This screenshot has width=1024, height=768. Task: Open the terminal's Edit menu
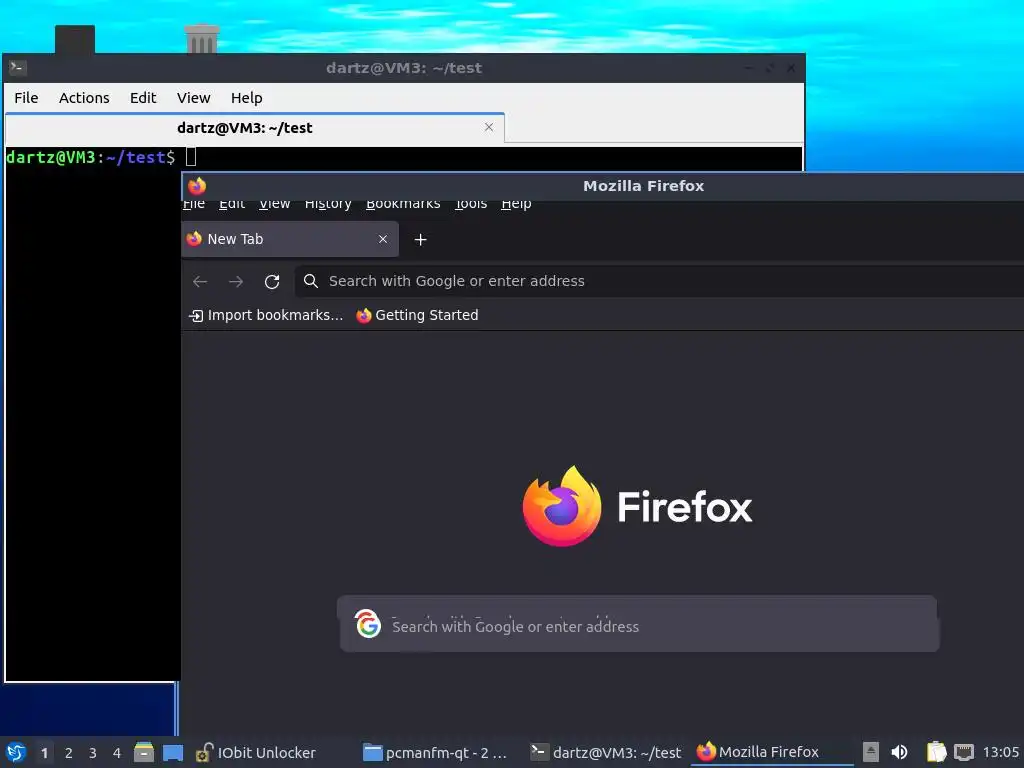[143, 98]
